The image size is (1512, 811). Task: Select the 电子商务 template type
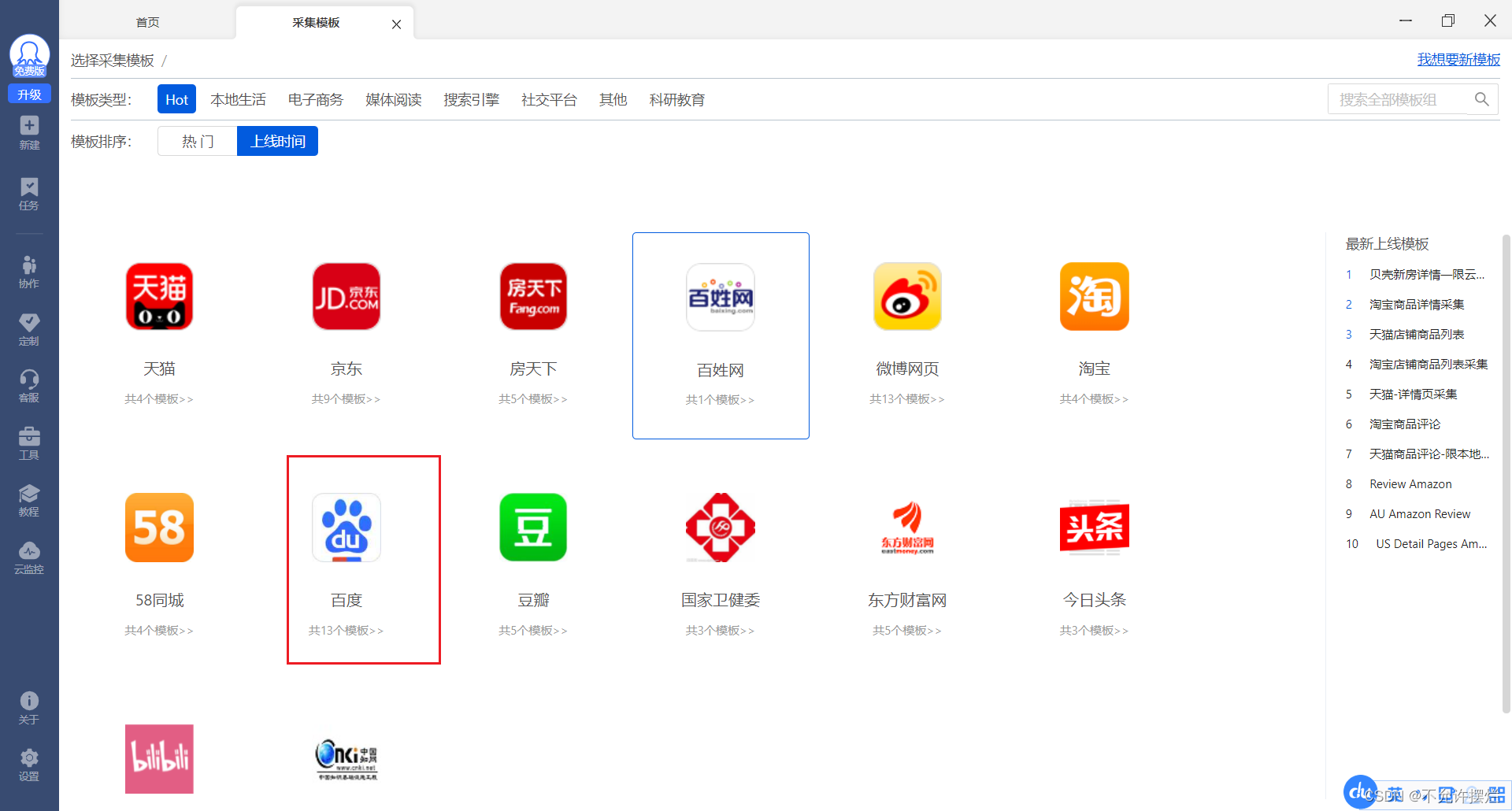pyautogui.click(x=316, y=100)
